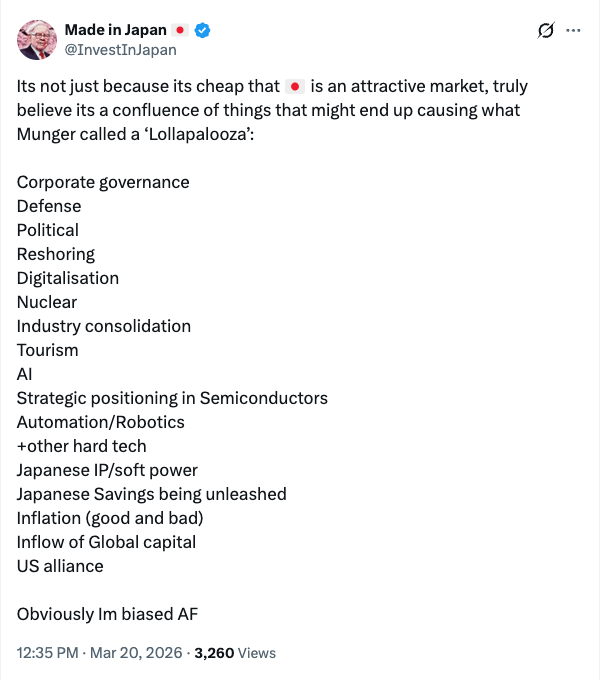The image size is (600, 680).
Task: Open the three-dot More options menu
Action: click(573, 30)
